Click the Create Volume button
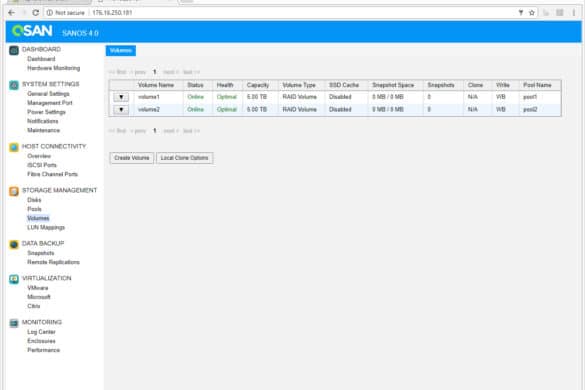Viewport: 585px width, 390px height. click(x=132, y=158)
